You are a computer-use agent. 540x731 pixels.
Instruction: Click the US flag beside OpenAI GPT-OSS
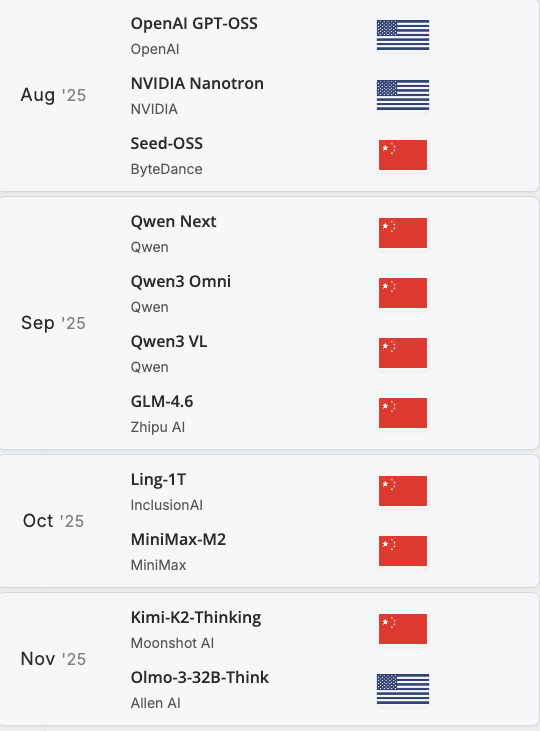(x=403, y=35)
